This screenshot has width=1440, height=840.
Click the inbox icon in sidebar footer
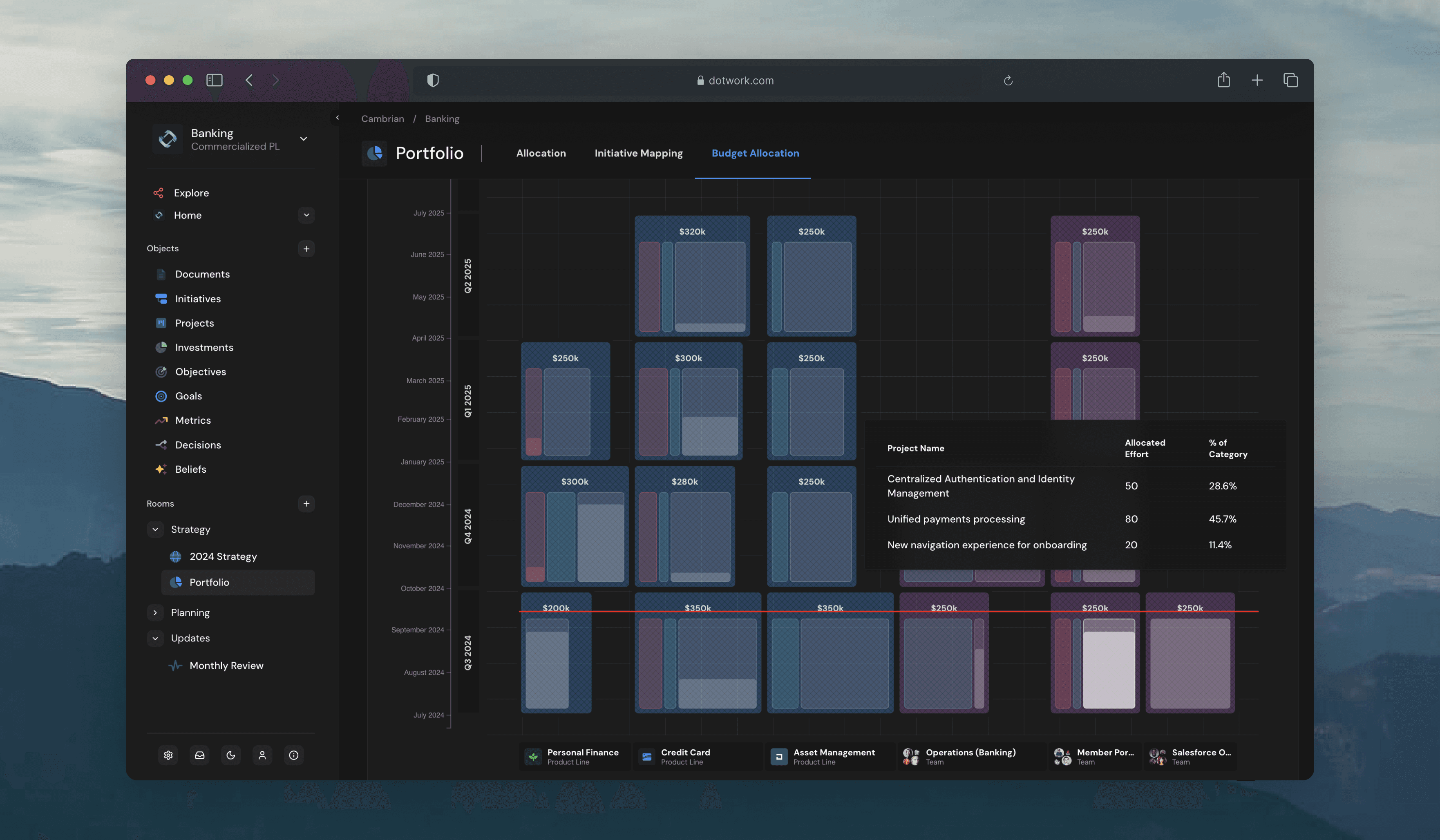tap(199, 755)
